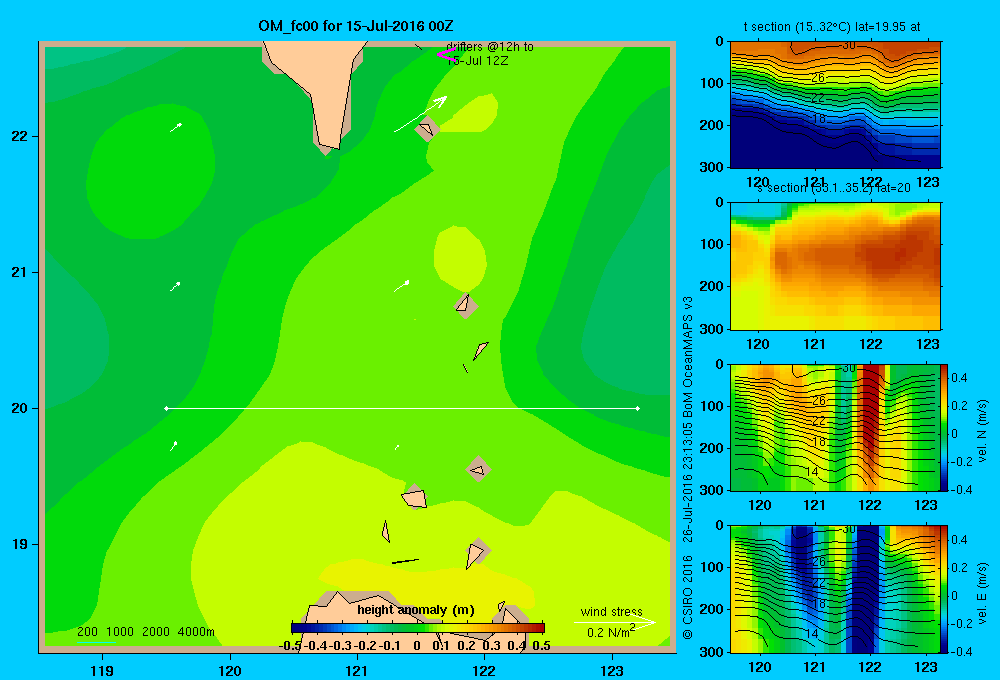Click the small island near 121.5E, 22N
1000x680 pixels.
[427, 129]
